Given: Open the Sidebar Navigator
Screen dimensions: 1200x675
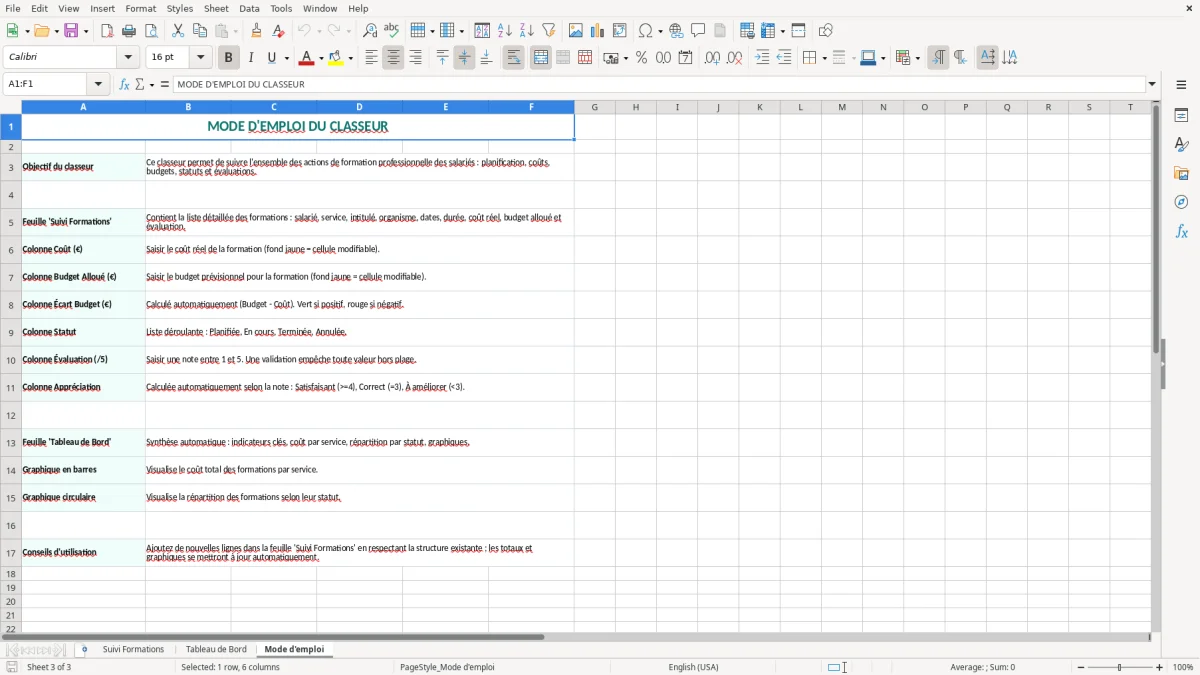Looking at the screenshot, I should point(1181,202).
